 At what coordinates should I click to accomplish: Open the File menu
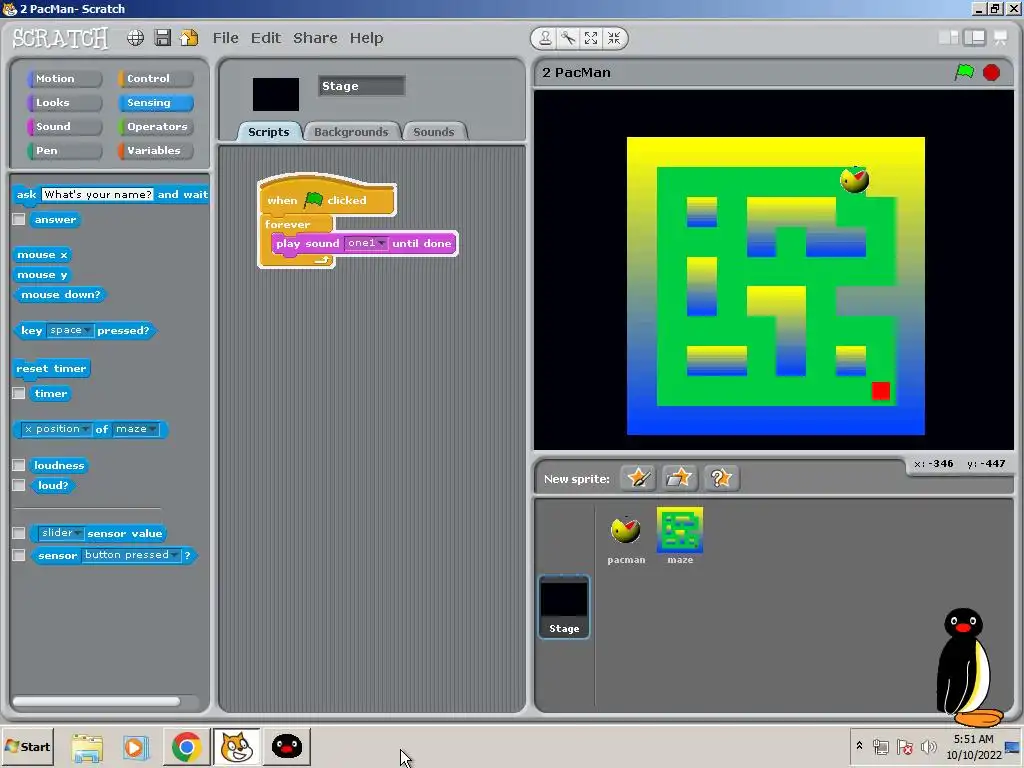(225, 38)
